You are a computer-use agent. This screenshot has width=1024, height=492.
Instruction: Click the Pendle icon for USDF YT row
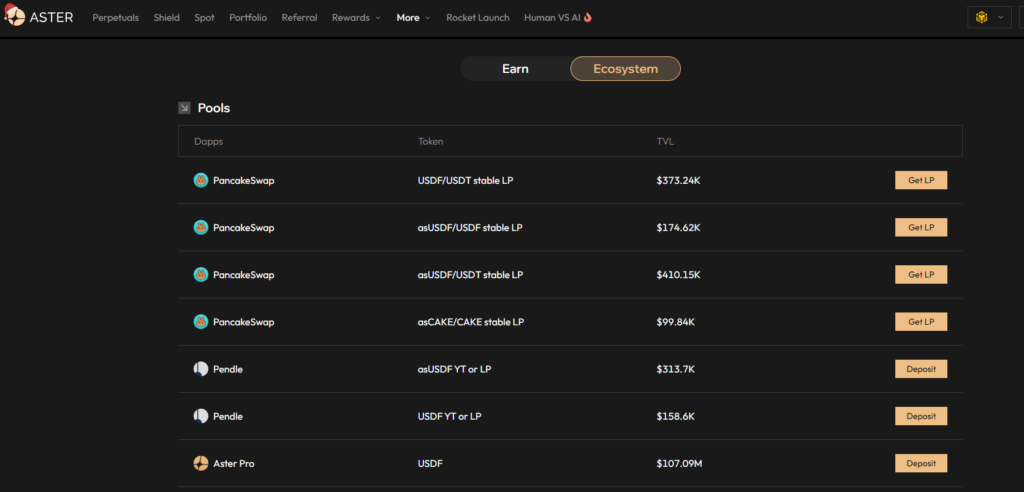(200, 416)
